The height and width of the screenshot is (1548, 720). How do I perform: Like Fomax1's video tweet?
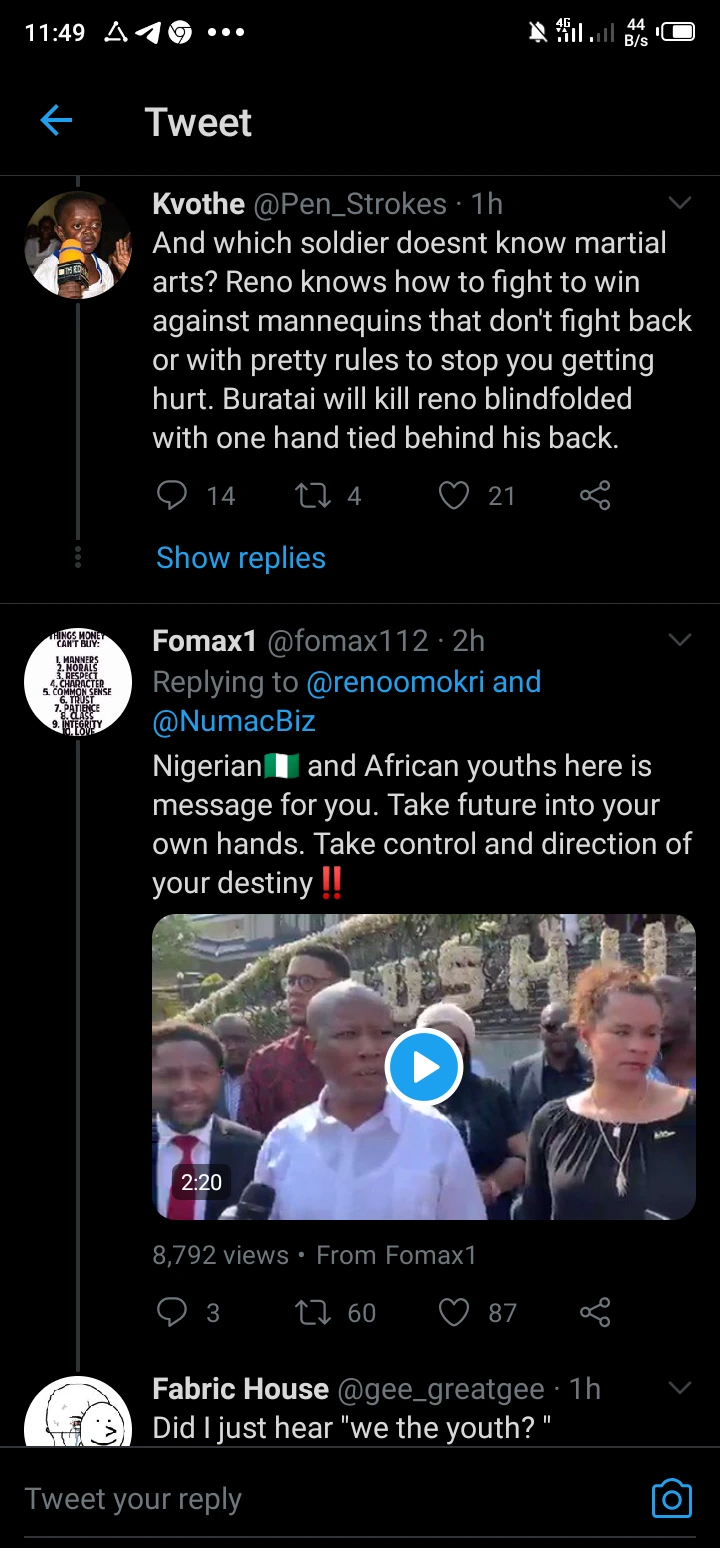point(454,1312)
